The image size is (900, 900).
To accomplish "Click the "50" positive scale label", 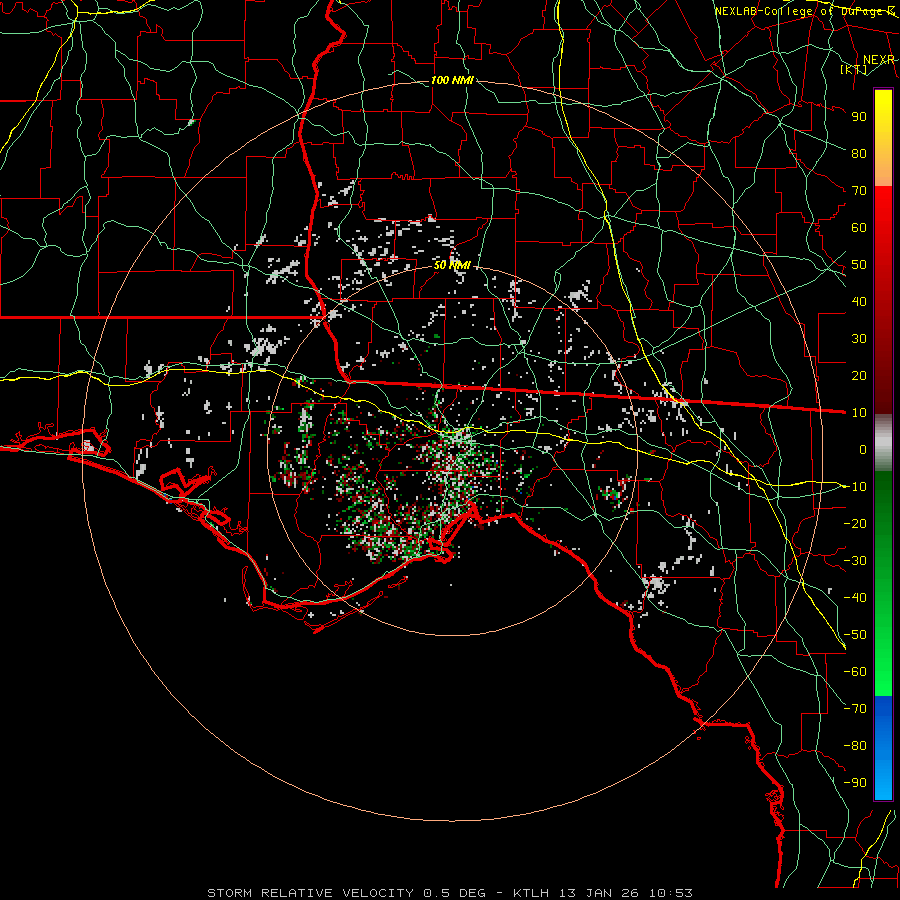I will coord(859,265).
